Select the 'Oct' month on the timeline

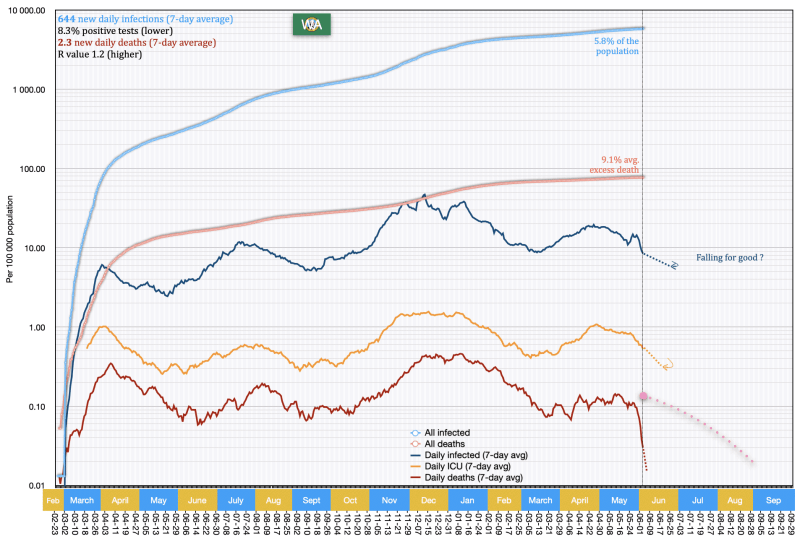[x=349, y=498]
